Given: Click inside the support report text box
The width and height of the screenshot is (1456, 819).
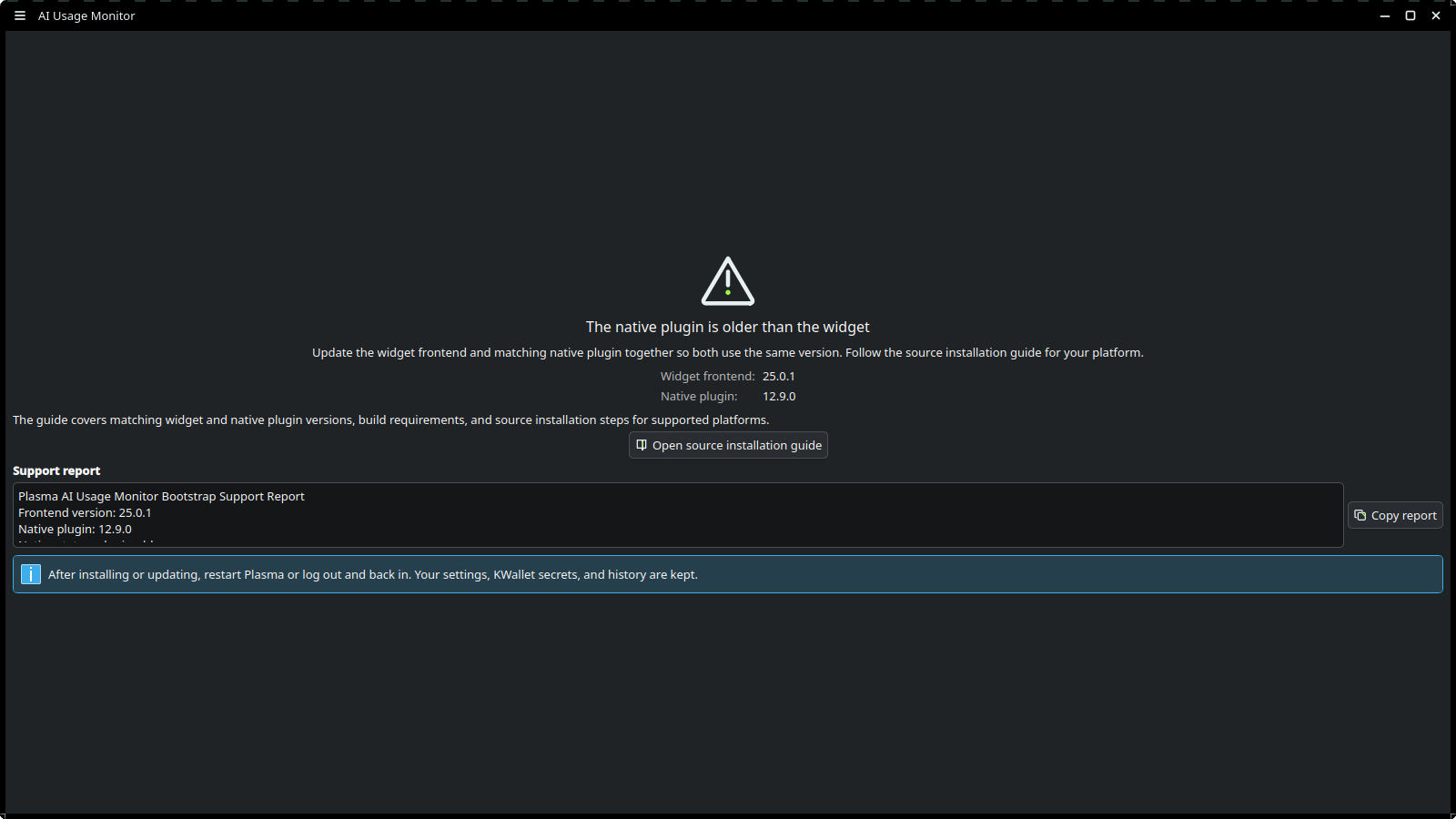Looking at the screenshot, I should (678, 515).
